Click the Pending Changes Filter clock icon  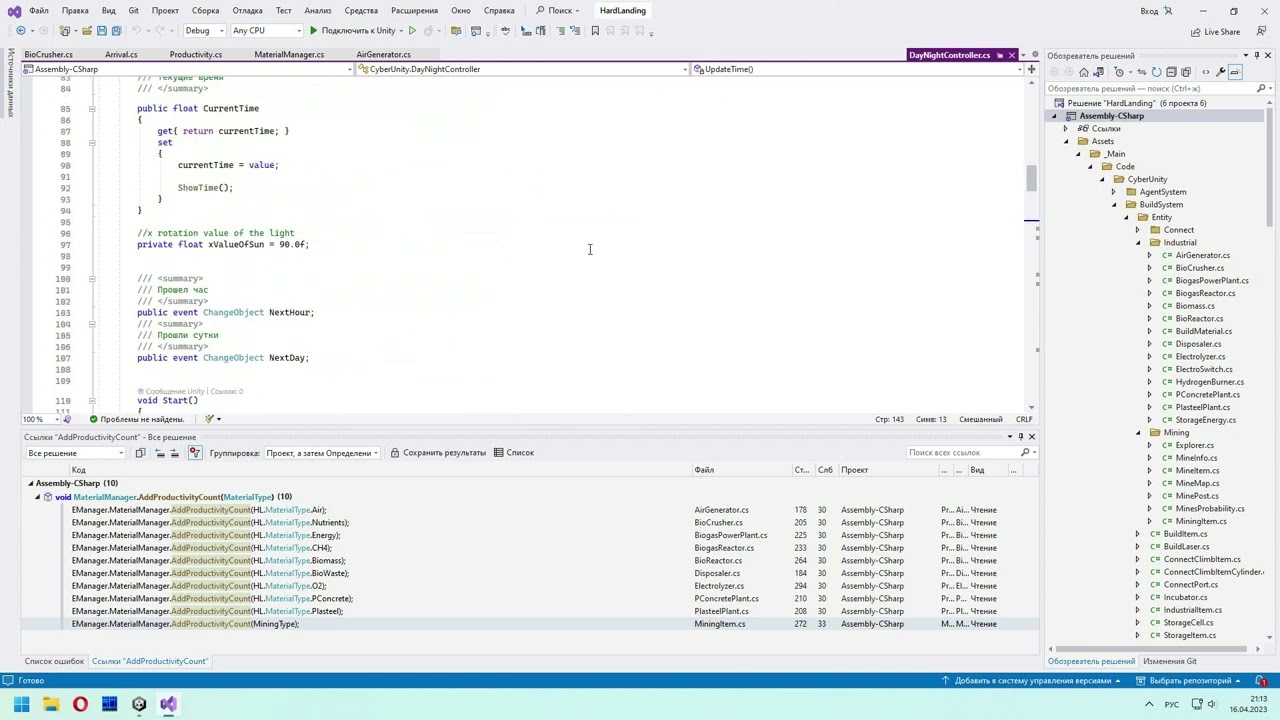coord(1119,72)
